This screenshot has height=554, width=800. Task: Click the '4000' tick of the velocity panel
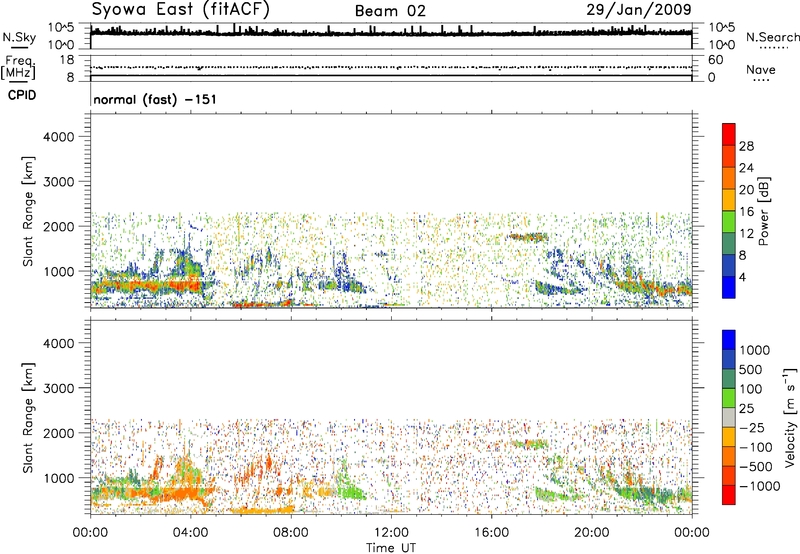pyautogui.click(x=58, y=343)
